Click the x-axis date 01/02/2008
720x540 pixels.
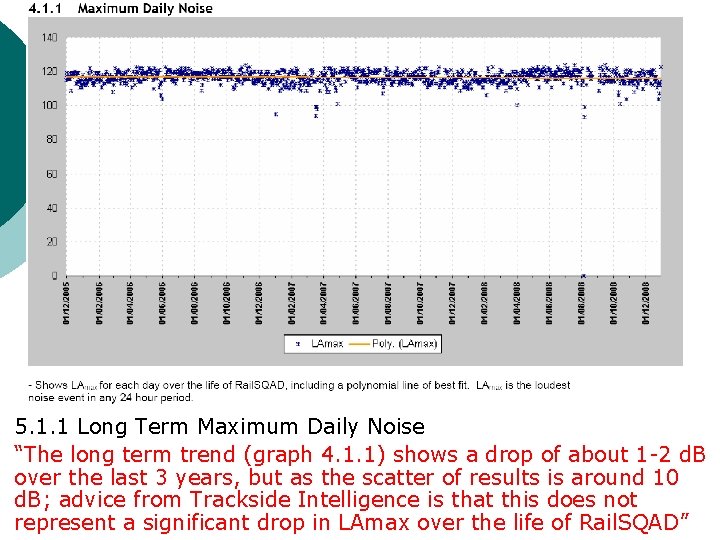point(485,303)
